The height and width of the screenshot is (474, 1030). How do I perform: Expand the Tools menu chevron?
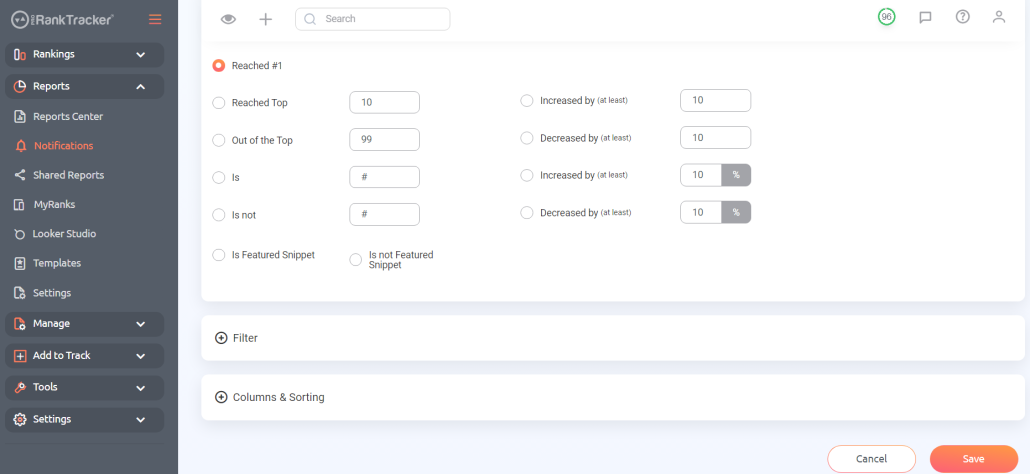[x=141, y=387]
